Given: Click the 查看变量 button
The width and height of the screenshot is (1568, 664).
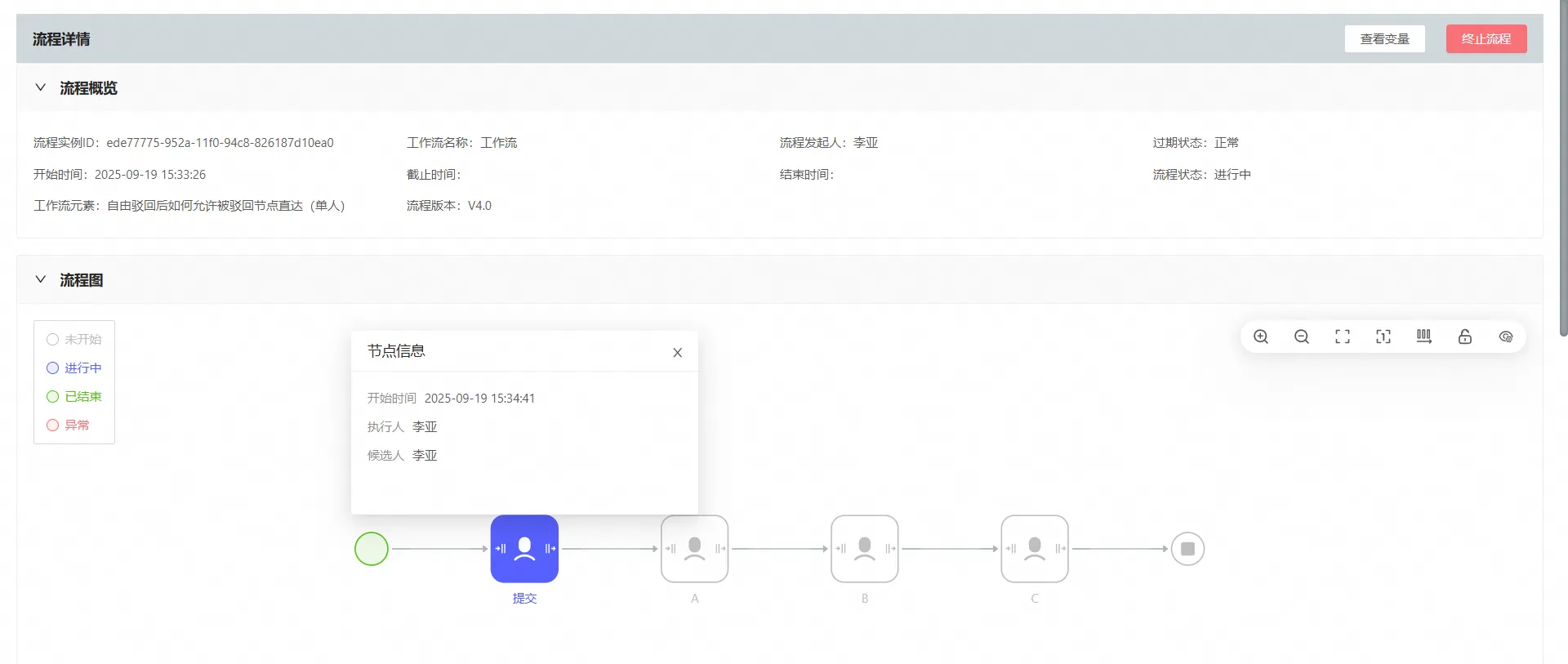Looking at the screenshot, I should 1384,39.
